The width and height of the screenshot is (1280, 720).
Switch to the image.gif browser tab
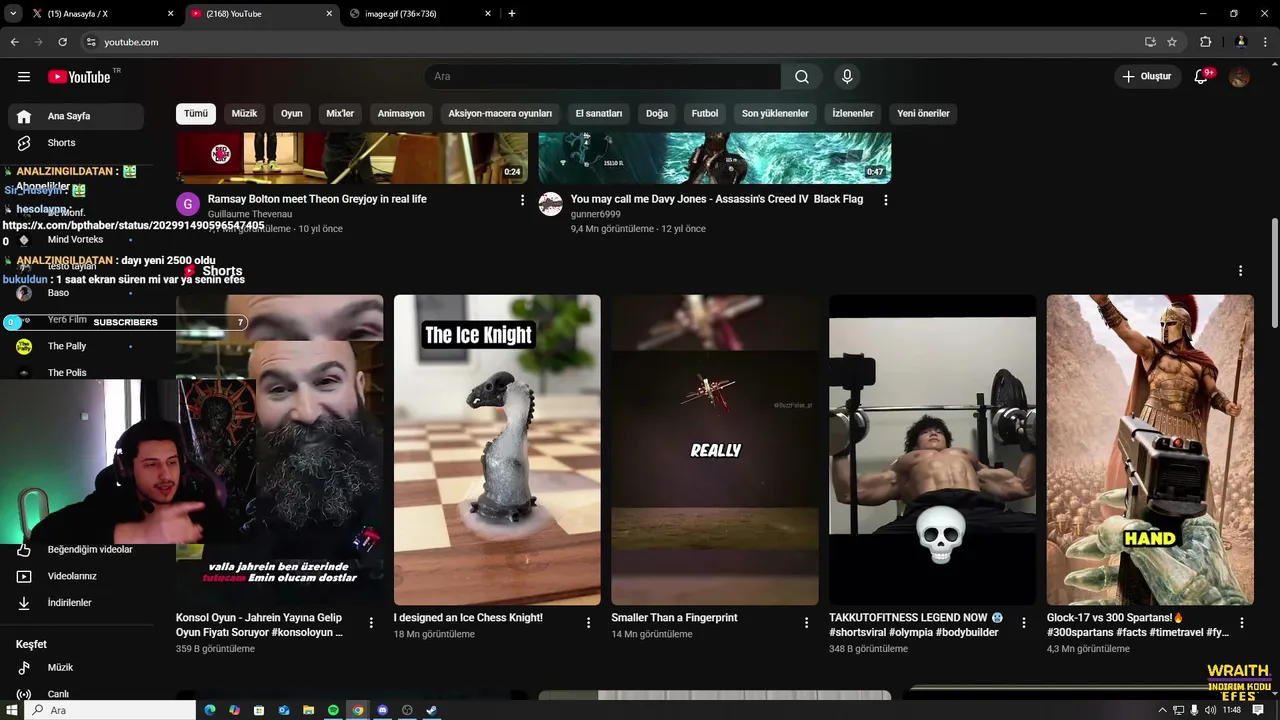422,14
